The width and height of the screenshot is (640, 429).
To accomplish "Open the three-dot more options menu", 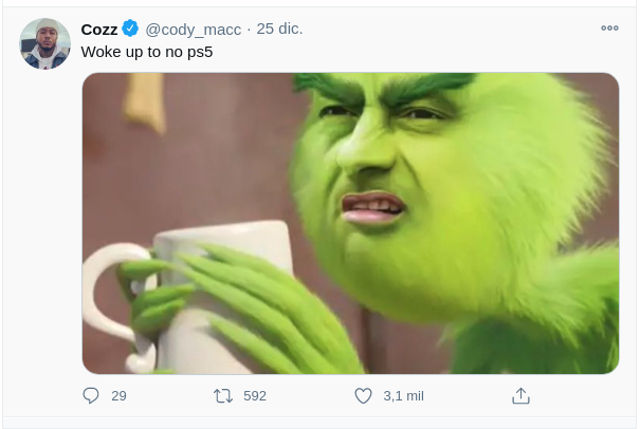I will tap(609, 28).
